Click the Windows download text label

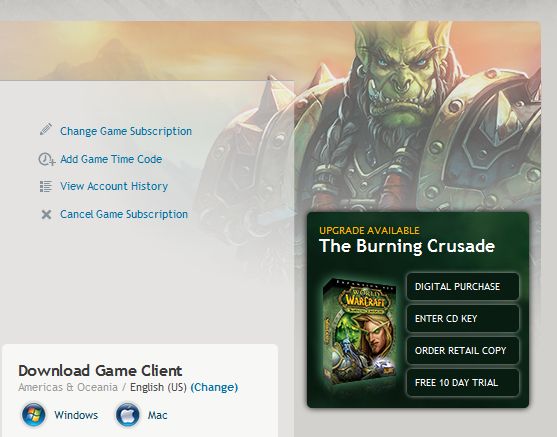tap(76, 415)
